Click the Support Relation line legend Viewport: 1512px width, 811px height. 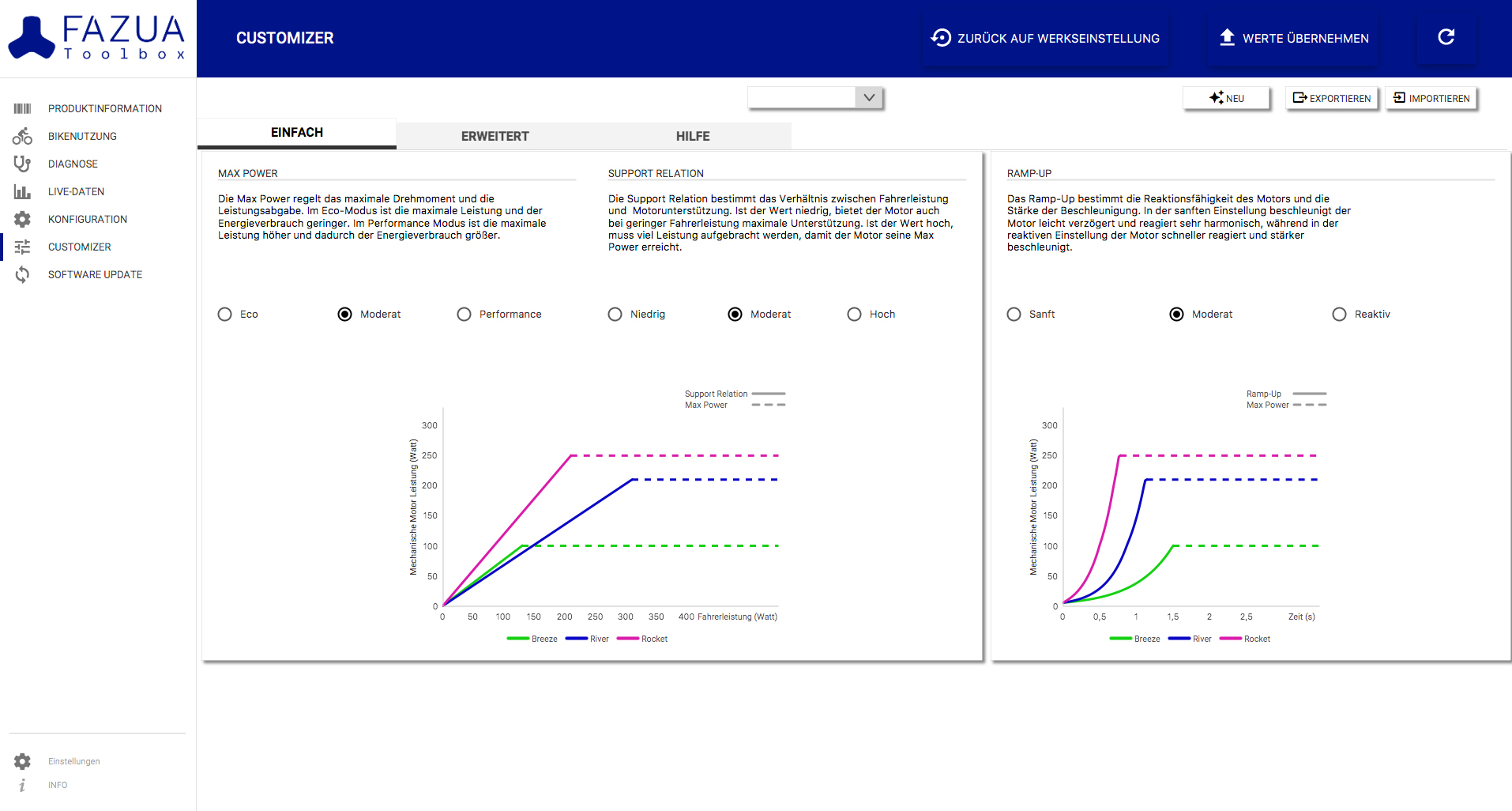(735, 394)
